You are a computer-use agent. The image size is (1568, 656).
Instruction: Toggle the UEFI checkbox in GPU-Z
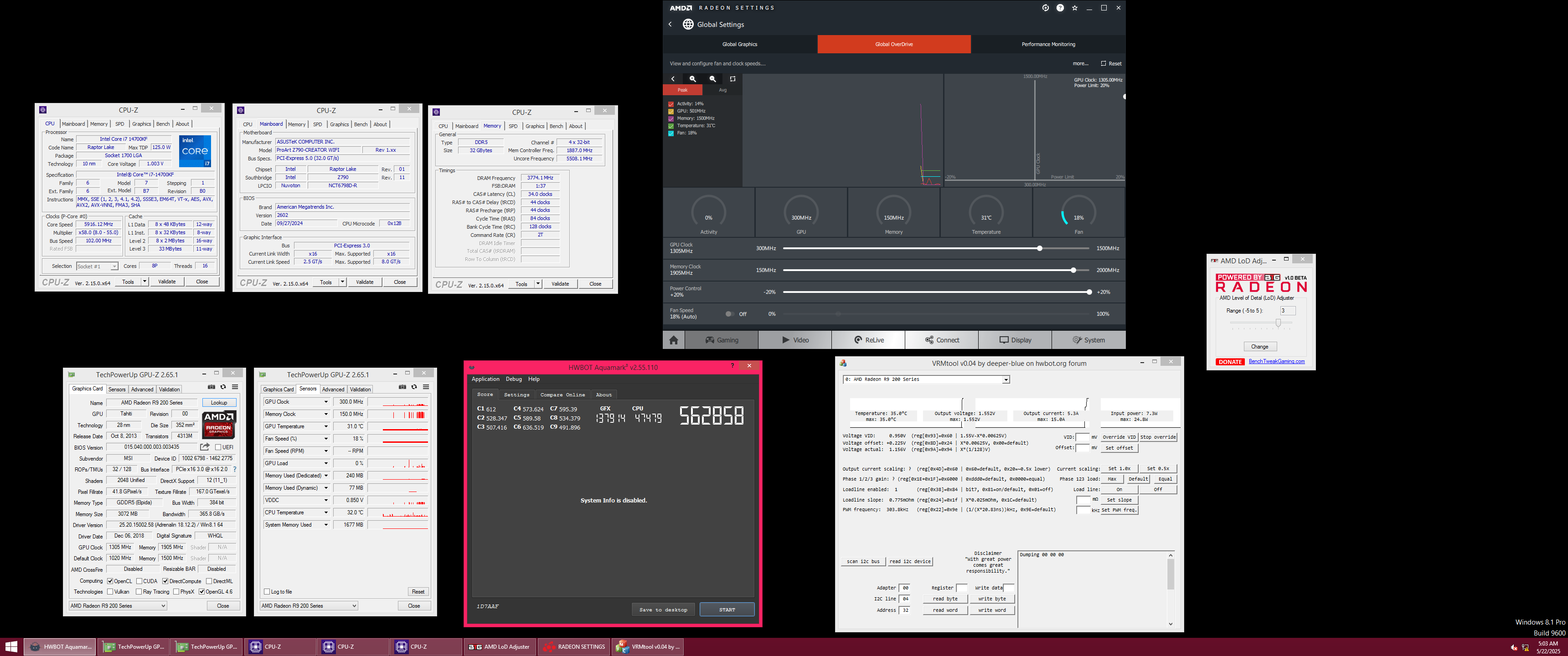tap(218, 447)
